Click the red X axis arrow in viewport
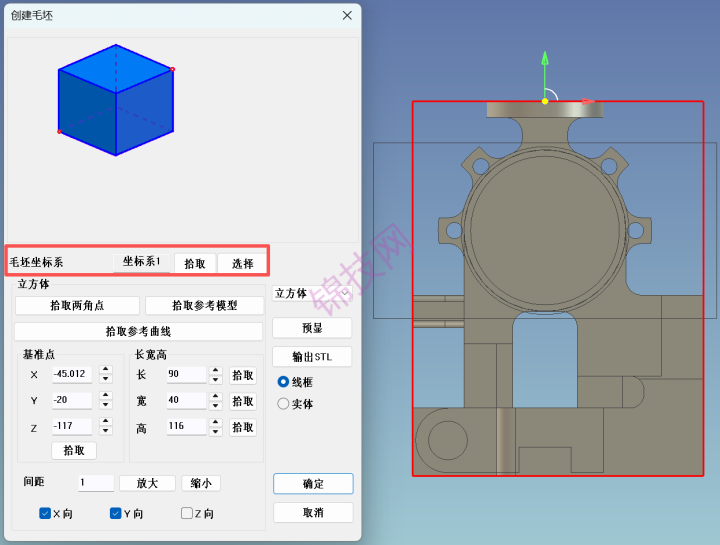This screenshot has height=545, width=720. click(588, 101)
